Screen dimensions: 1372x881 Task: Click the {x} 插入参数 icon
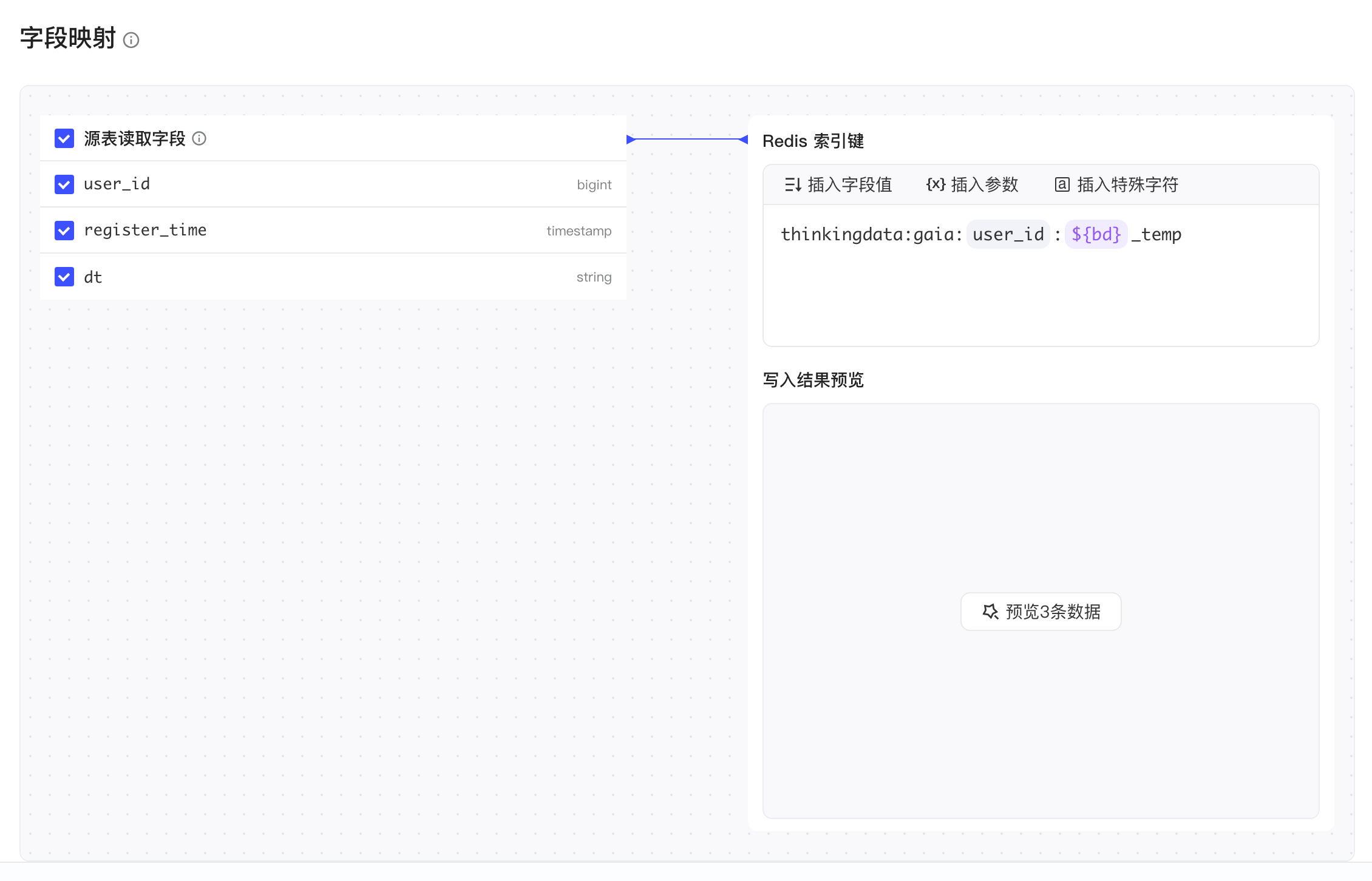pyautogui.click(x=936, y=184)
